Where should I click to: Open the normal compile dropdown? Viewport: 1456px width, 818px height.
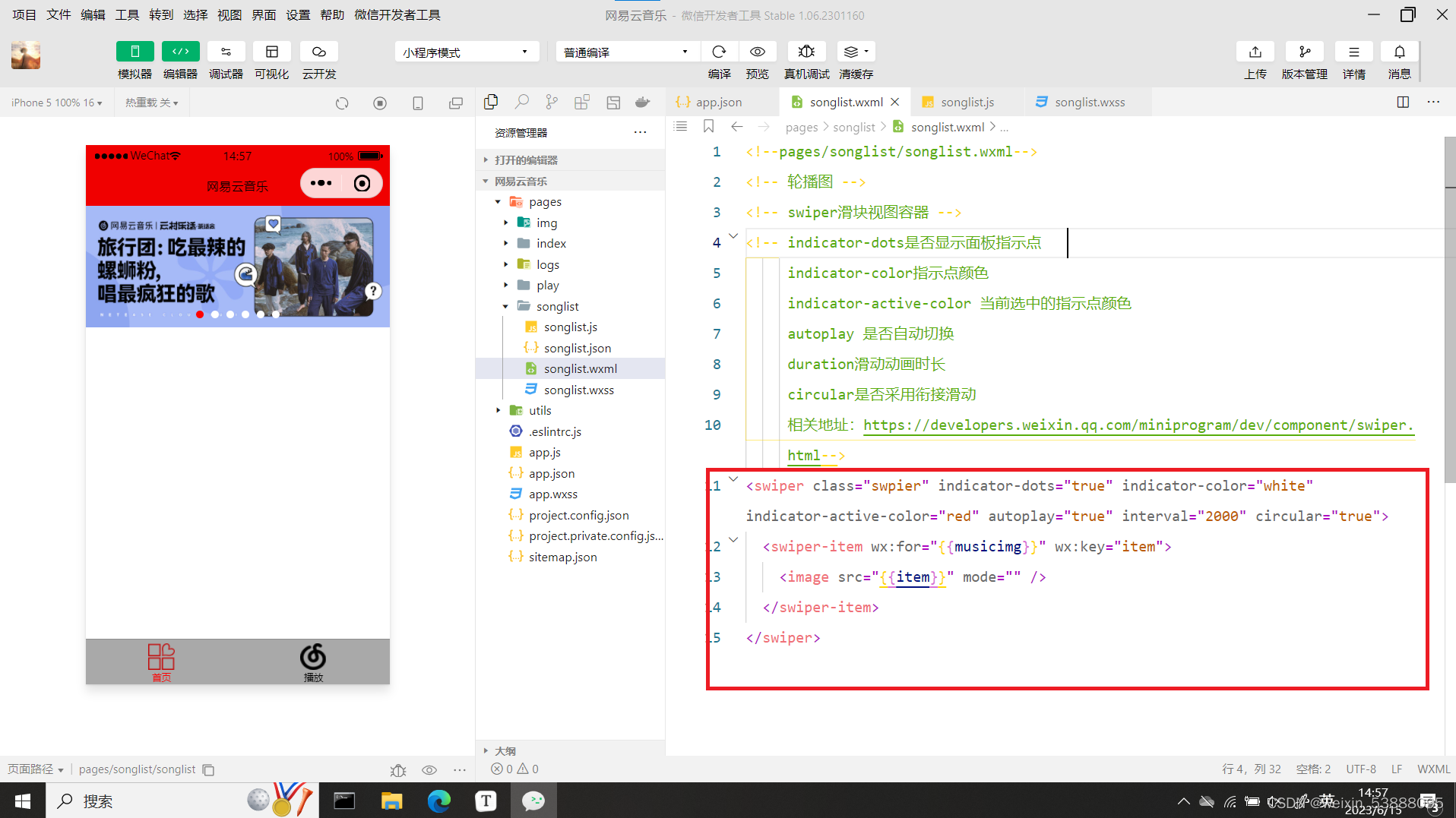coord(627,52)
